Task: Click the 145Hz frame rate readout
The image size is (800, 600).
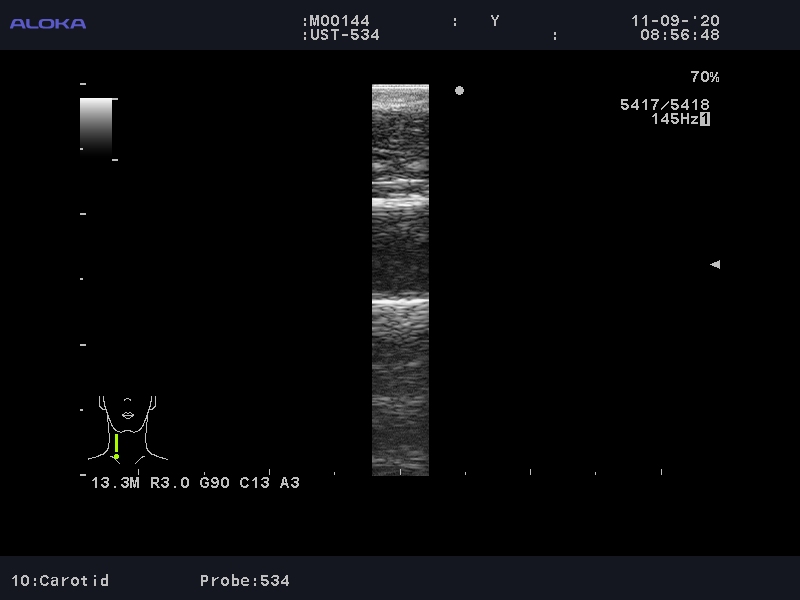Action: pos(674,119)
